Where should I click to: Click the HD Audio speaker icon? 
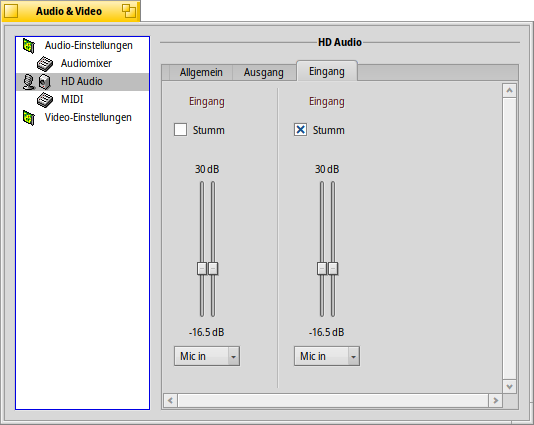(x=45, y=82)
